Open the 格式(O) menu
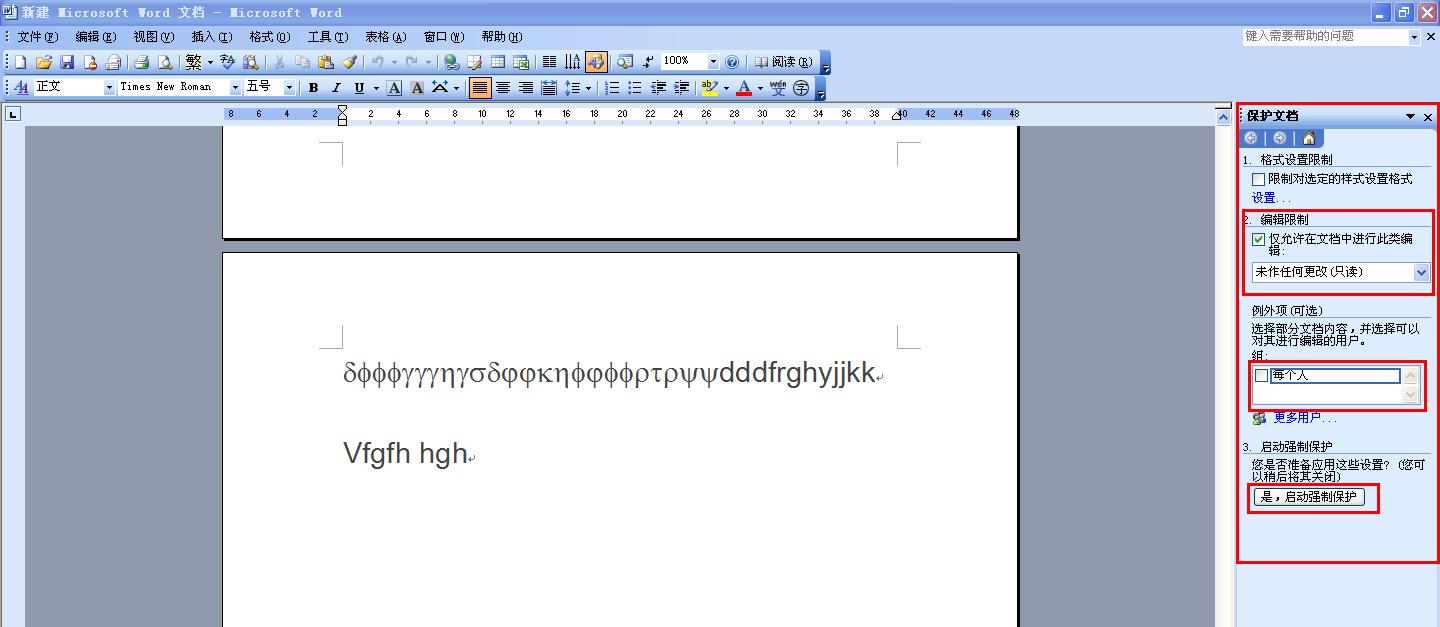1440x627 pixels. (269, 37)
